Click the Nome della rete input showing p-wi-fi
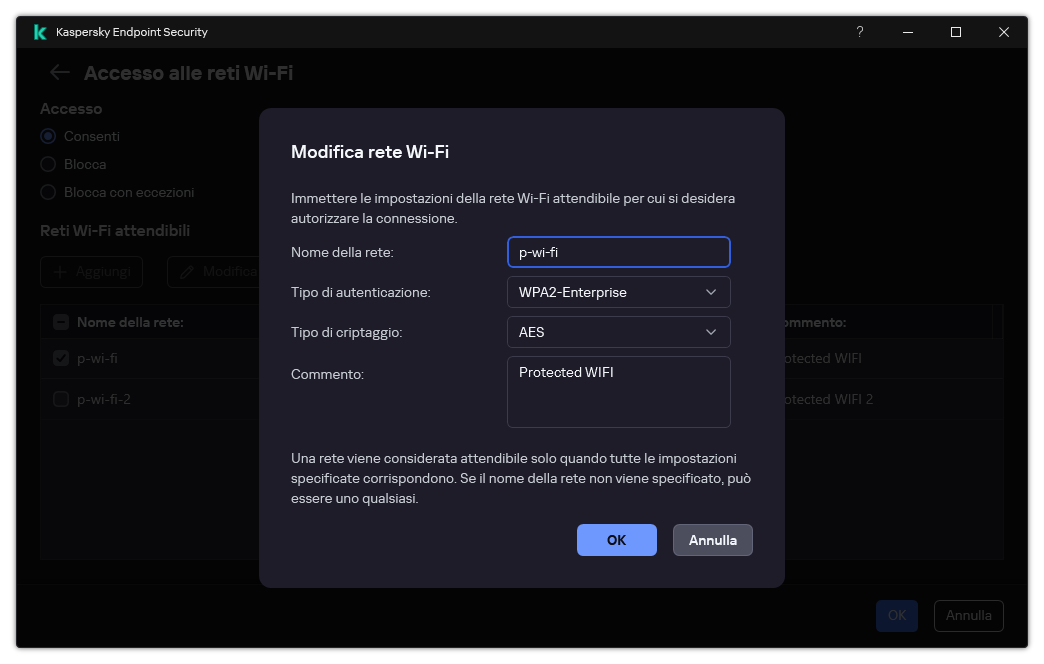This screenshot has width=1044, height=664. tap(618, 251)
